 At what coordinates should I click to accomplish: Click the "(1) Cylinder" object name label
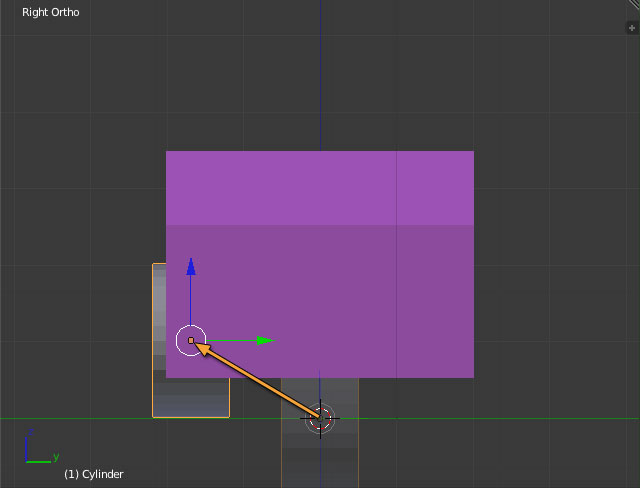[94, 474]
